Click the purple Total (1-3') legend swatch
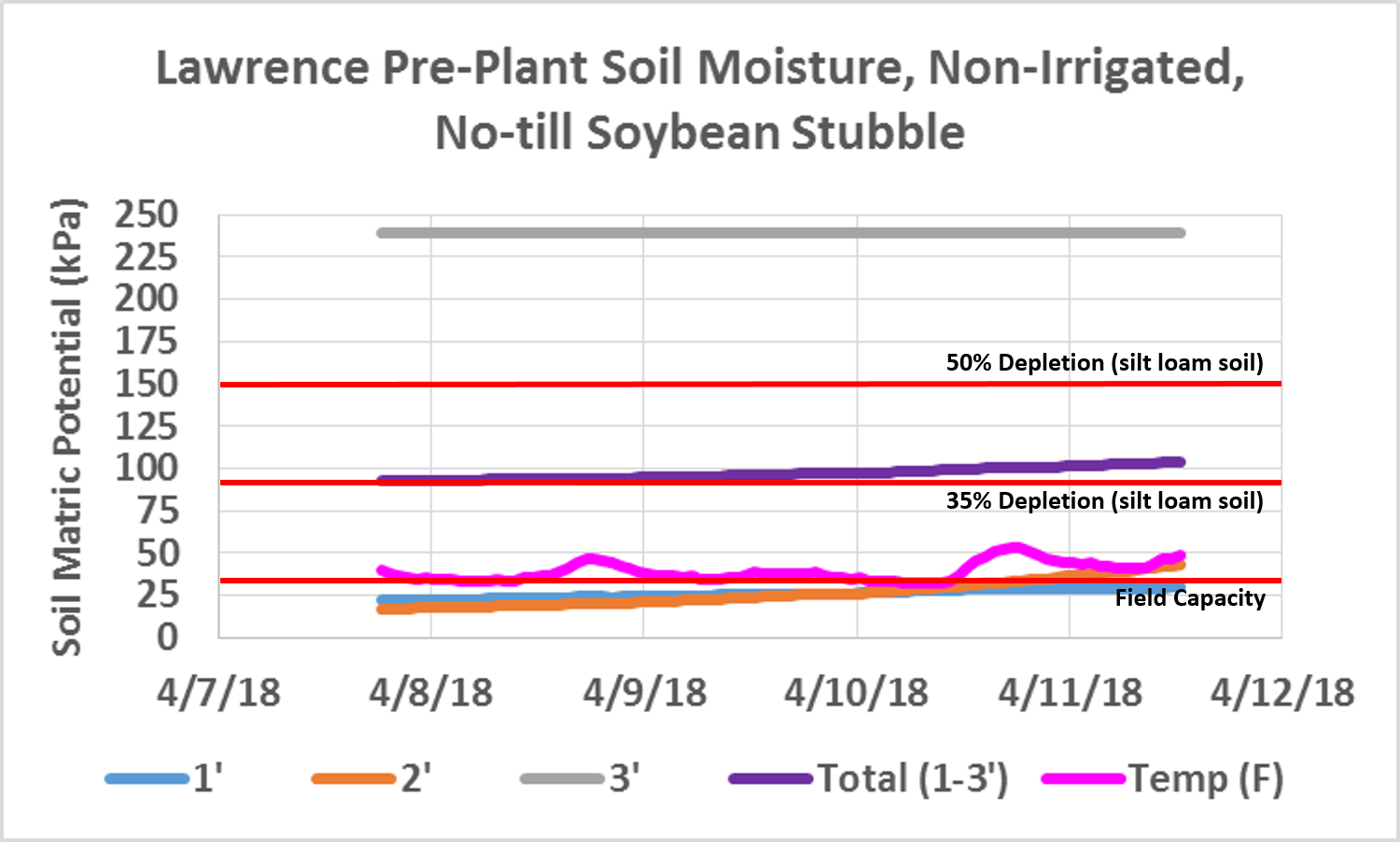The height and width of the screenshot is (842, 1400). pyautogui.click(x=770, y=779)
